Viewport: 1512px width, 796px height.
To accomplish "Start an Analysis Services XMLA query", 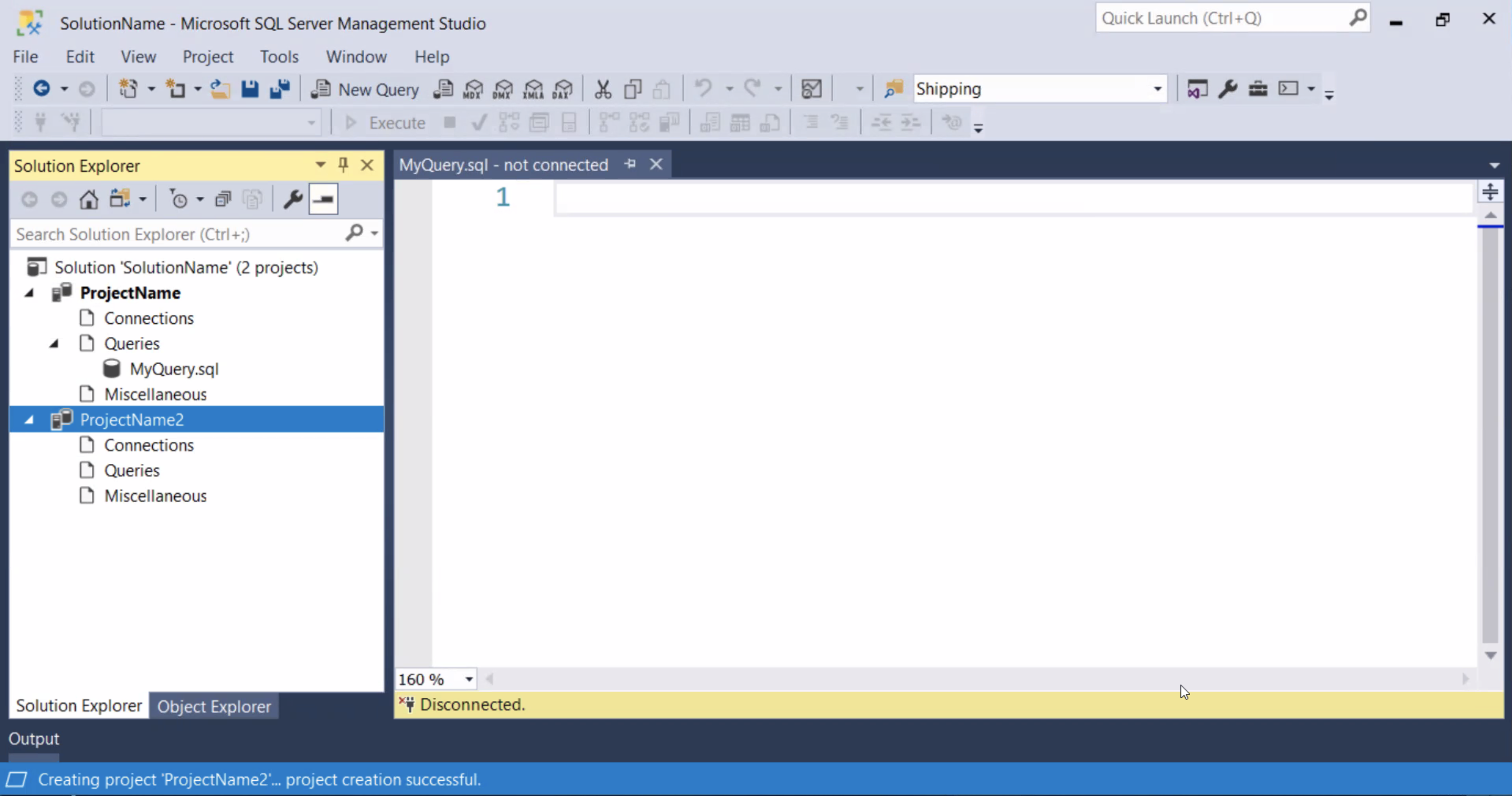I will (x=533, y=89).
